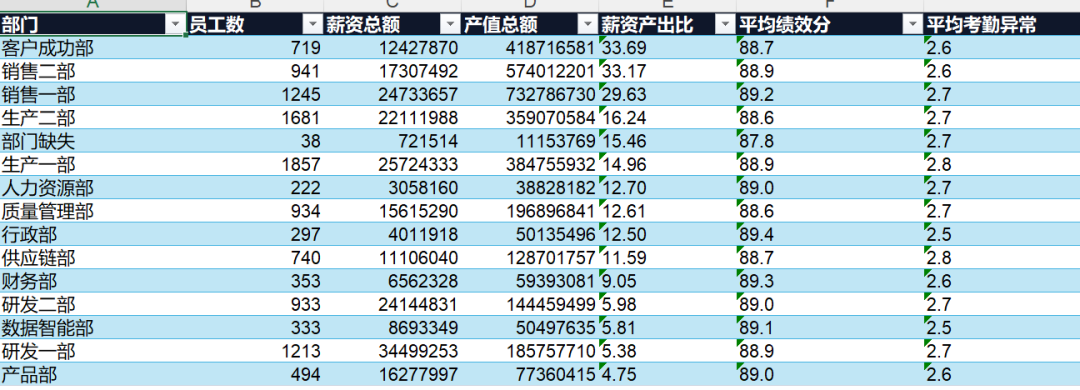The width and height of the screenshot is (1080, 390).
Task: Open the 员工数 filter dropdown arrow
Action: pyautogui.click(x=313, y=25)
